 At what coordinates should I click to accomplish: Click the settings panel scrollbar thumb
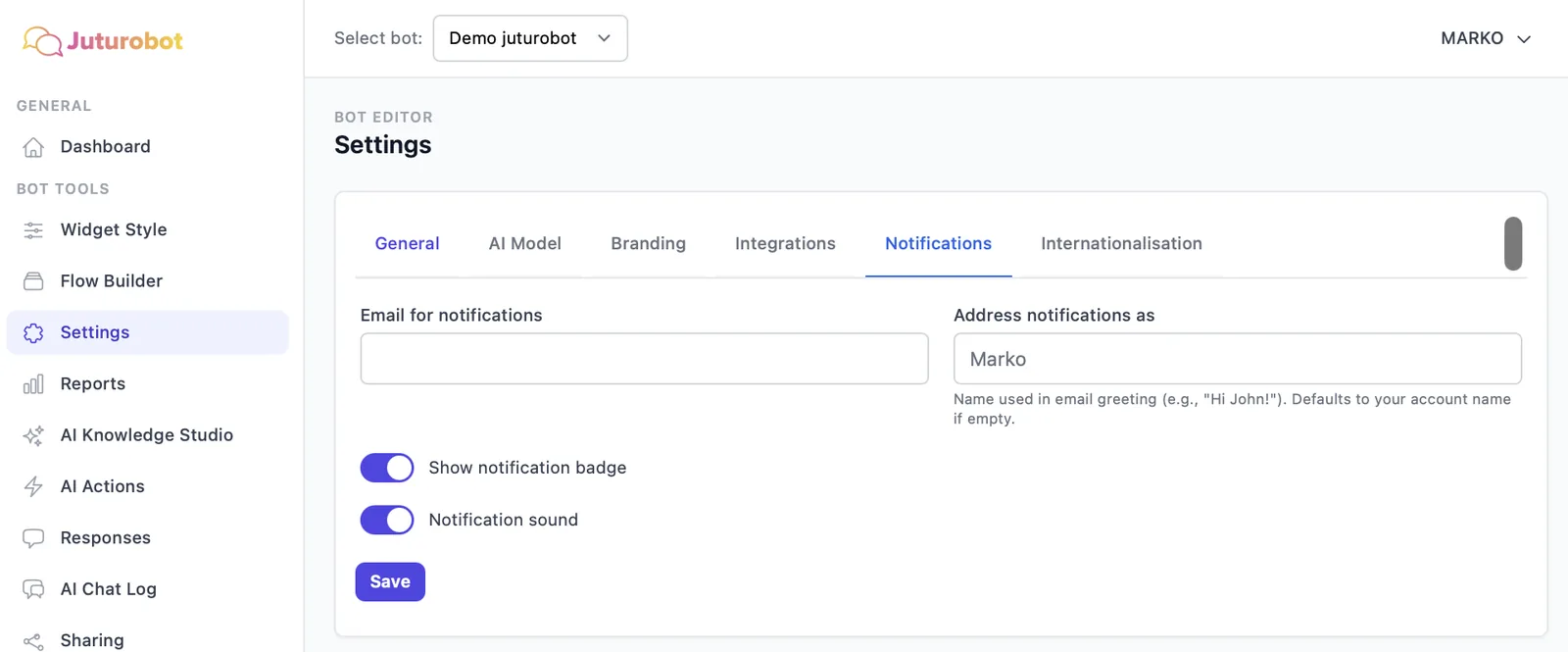[x=1513, y=243]
